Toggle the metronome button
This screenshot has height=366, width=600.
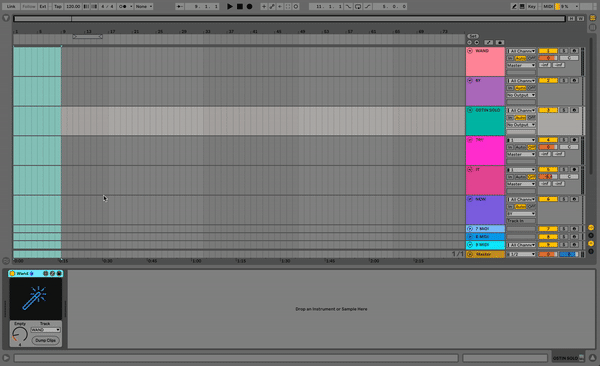tap(124, 7)
